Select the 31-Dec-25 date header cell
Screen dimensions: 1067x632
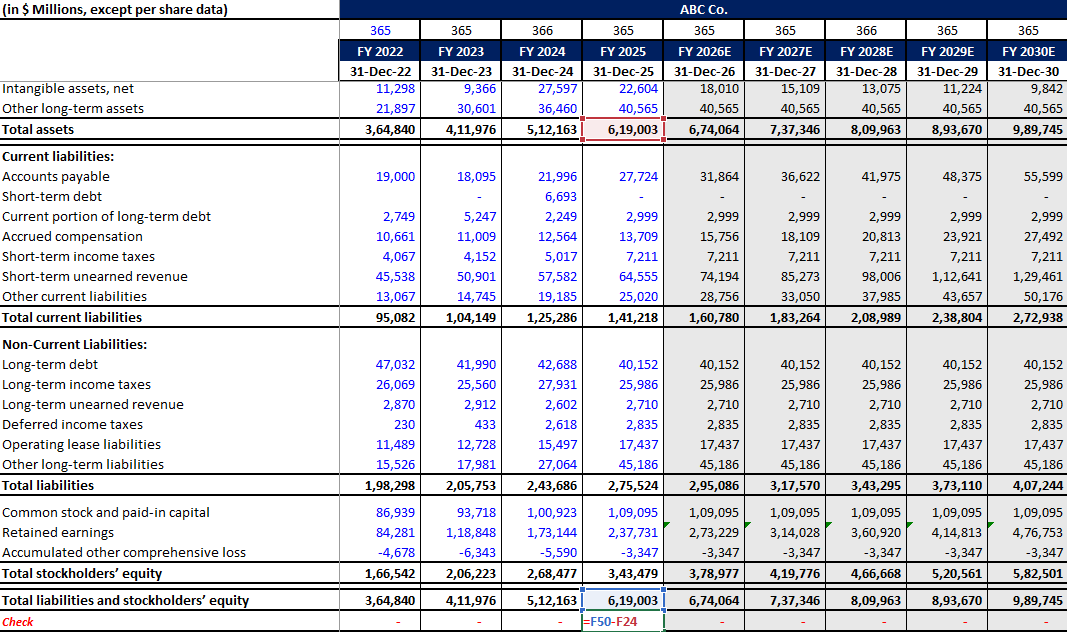tap(622, 70)
